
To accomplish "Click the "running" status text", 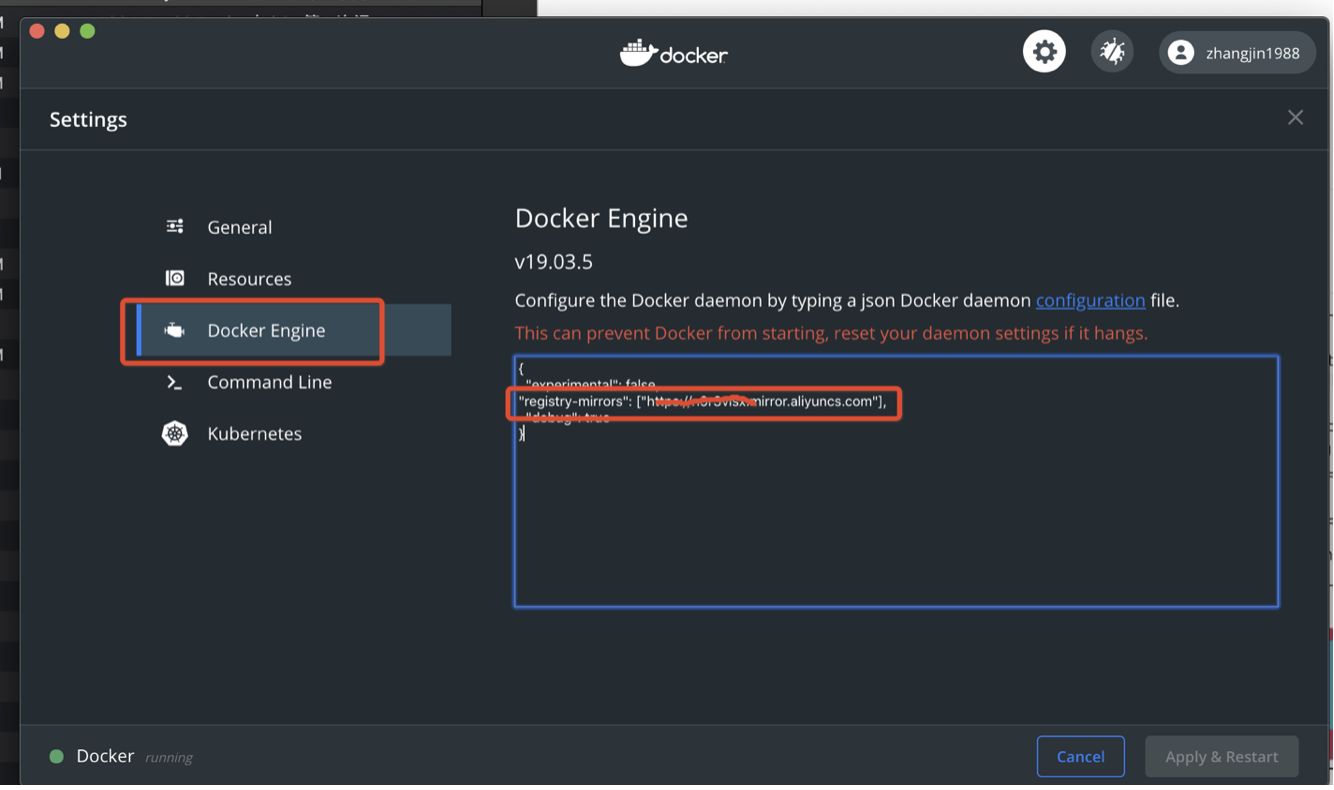I will [169, 758].
